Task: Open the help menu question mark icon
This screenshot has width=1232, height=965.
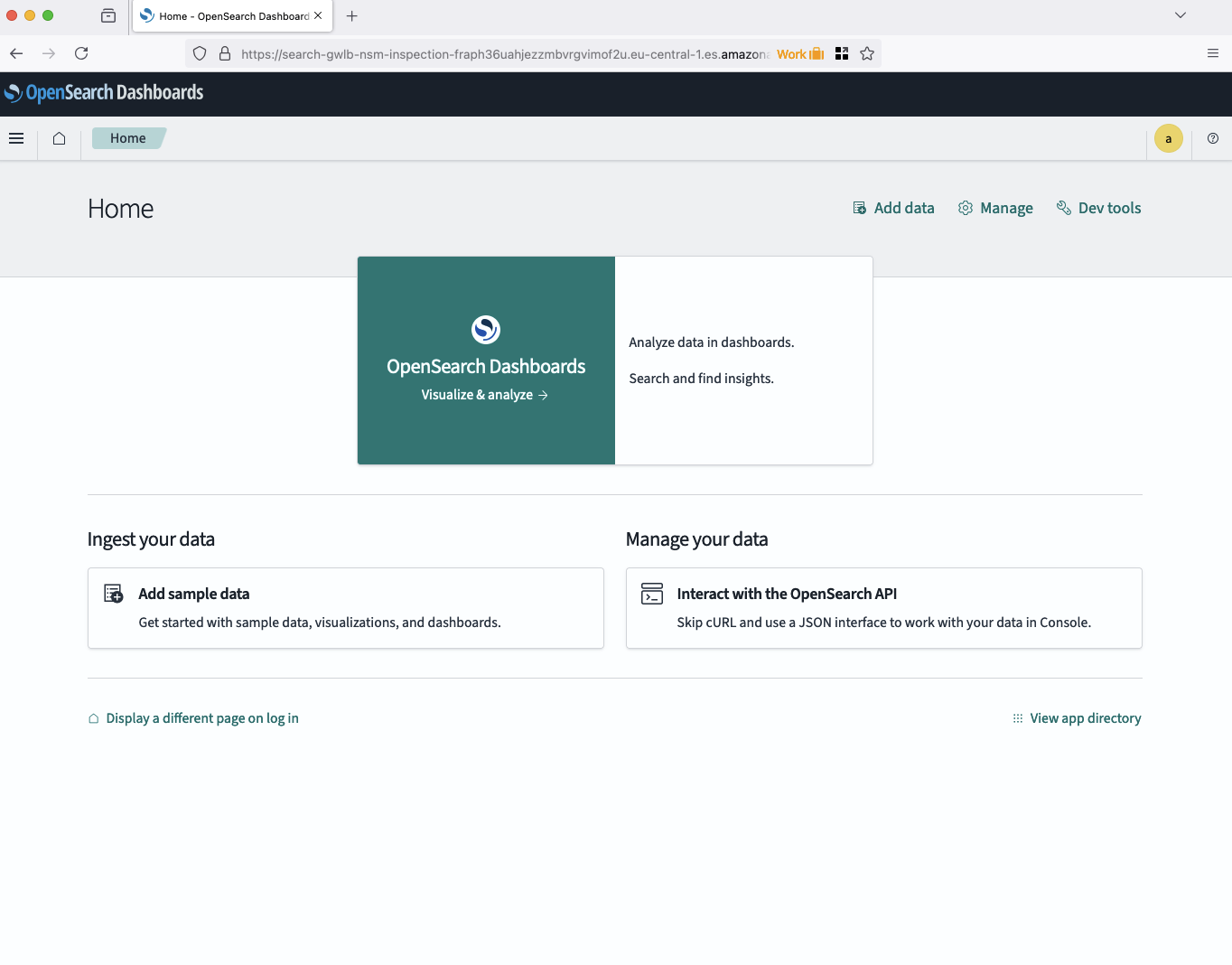Action: (x=1212, y=138)
